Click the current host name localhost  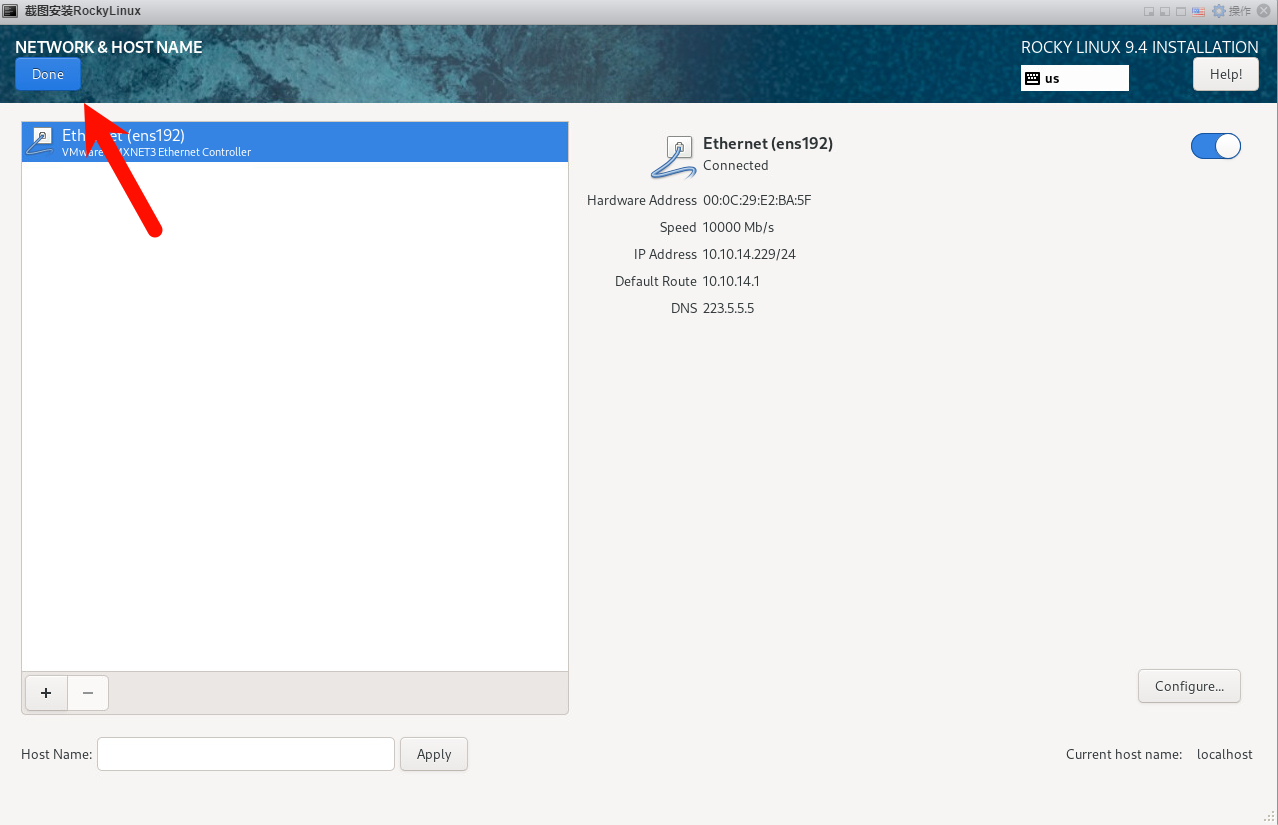[1225, 754]
